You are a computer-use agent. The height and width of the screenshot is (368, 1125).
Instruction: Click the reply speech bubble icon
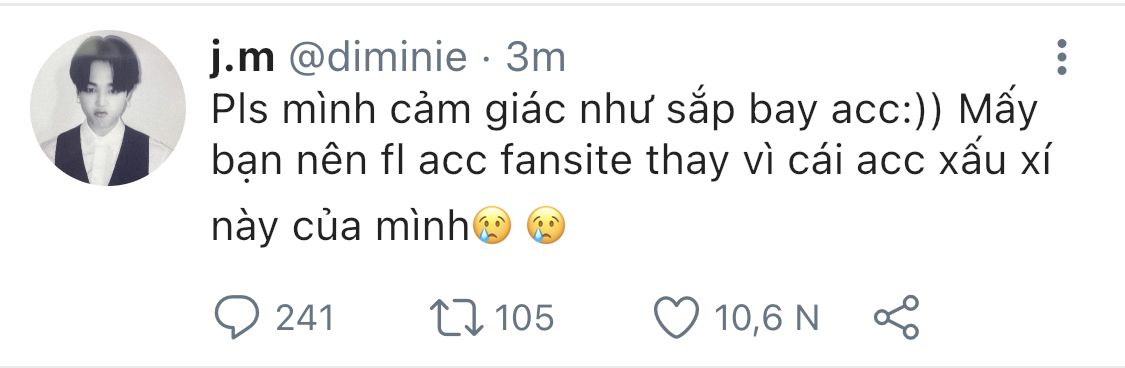click(x=237, y=317)
